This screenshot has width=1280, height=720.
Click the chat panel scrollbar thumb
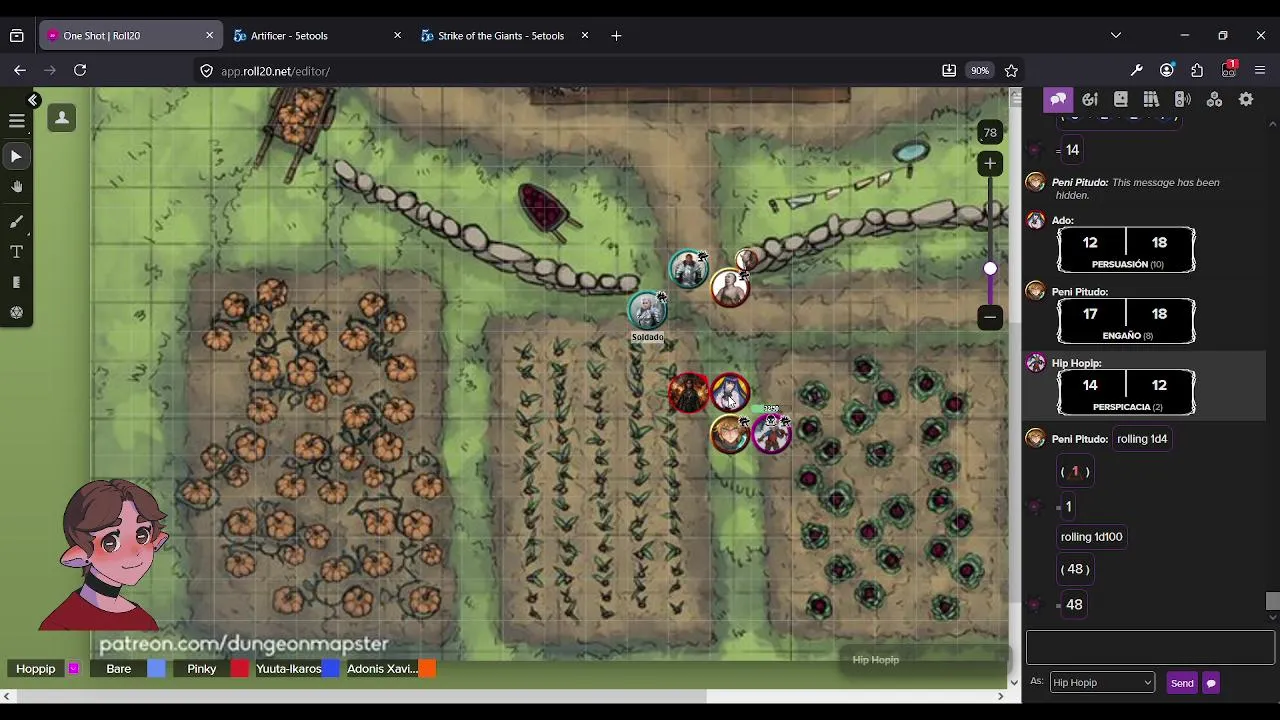(1272, 600)
